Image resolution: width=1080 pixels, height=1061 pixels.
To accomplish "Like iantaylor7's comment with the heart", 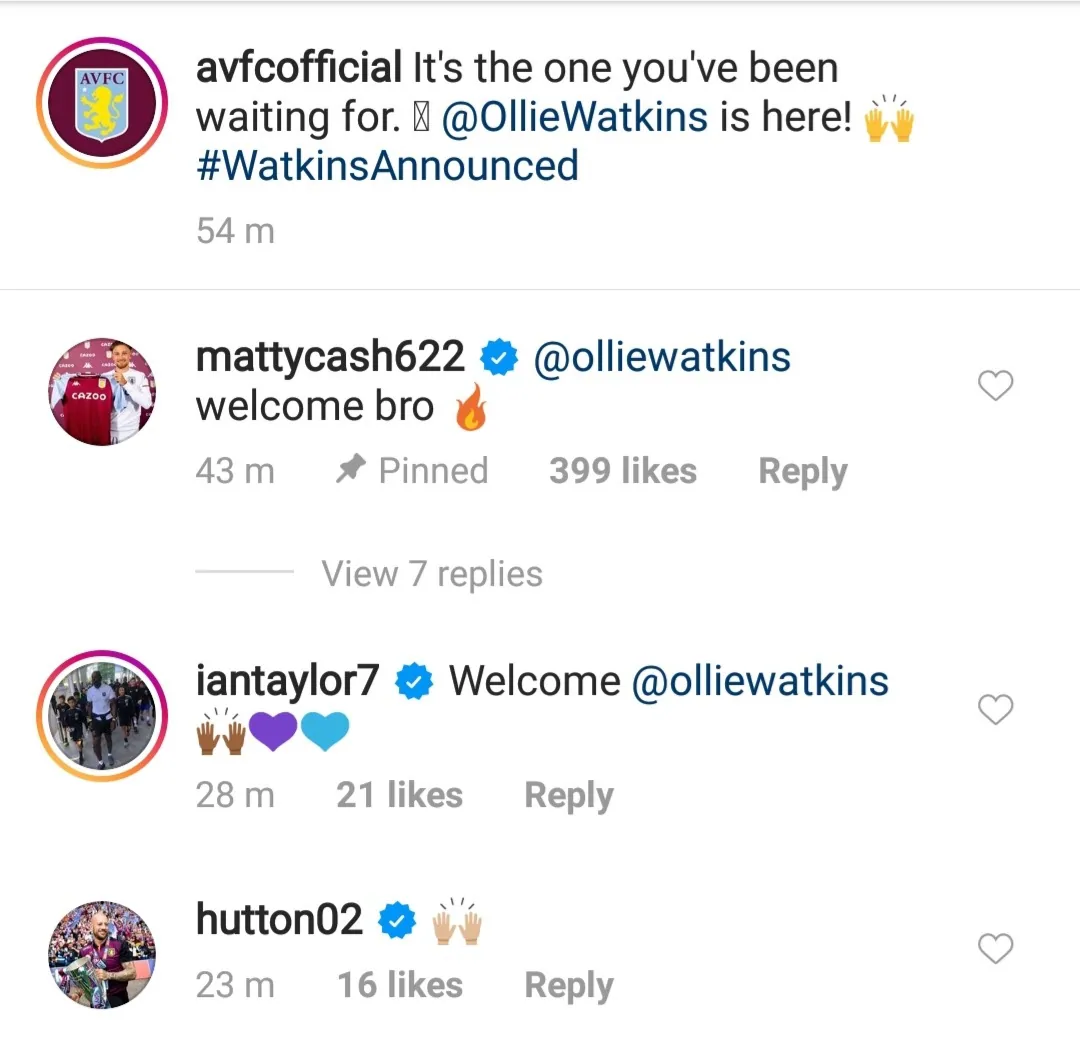I will pyautogui.click(x=995, y=710).
